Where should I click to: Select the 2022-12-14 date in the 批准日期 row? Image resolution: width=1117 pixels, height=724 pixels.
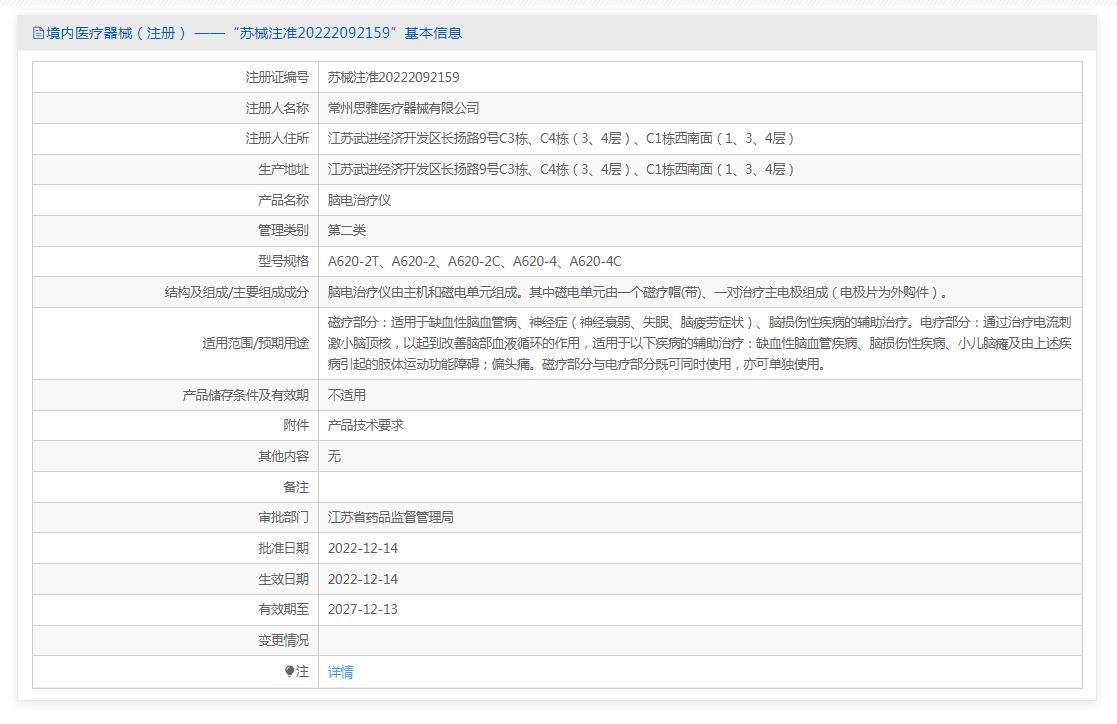coord(363,549)
